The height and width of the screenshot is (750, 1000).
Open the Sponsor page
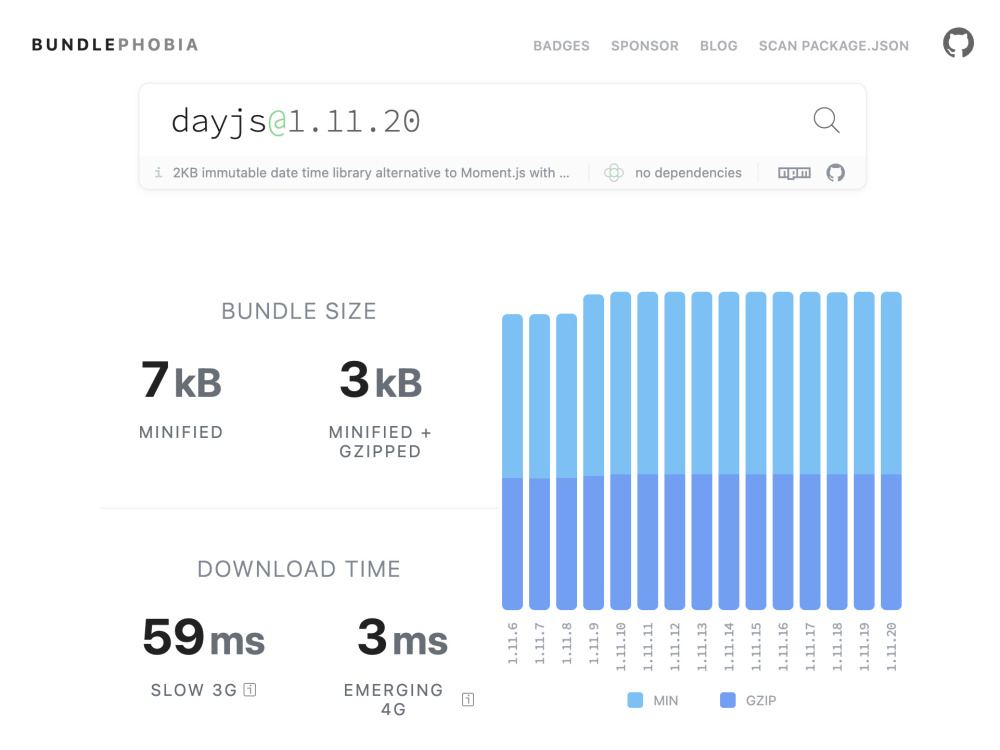[x=645, y=46]
